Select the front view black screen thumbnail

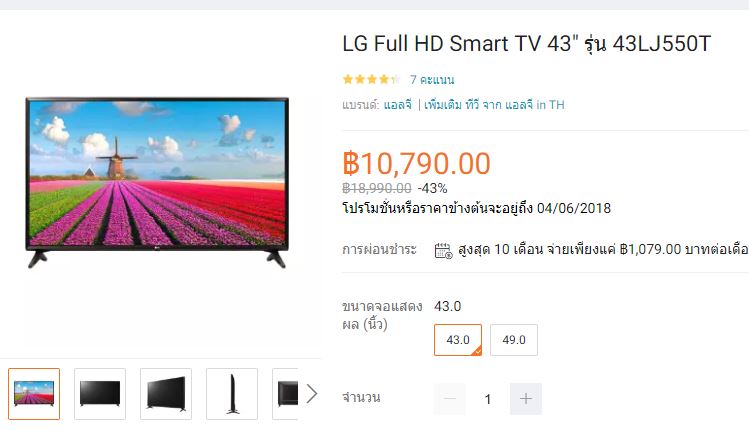pos(100,394)
